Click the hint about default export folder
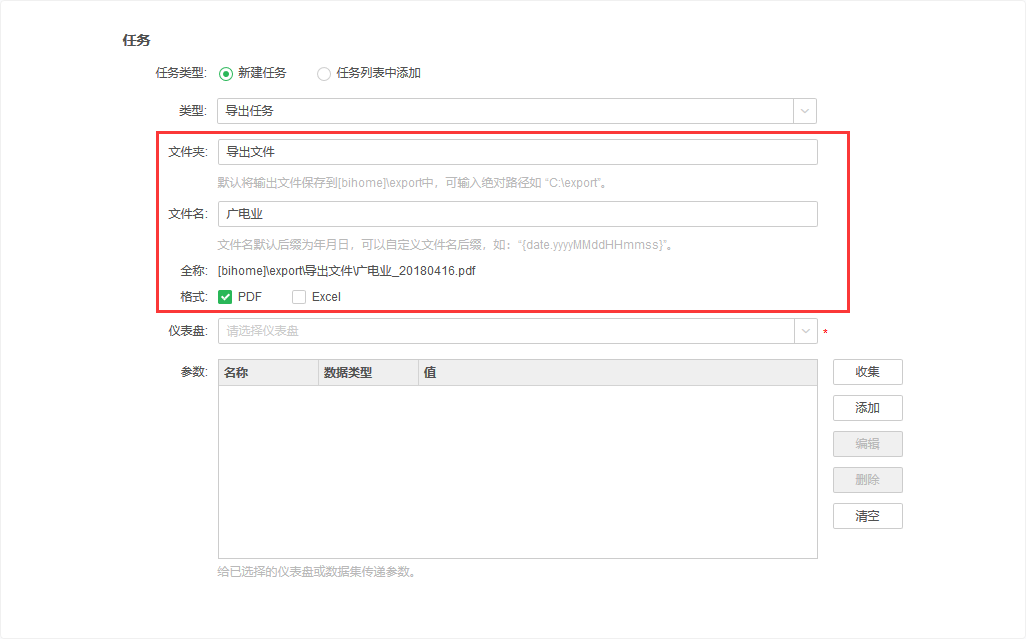Image resolution: width=1026 pixels, height=639 pixels. tap(414, 183)
